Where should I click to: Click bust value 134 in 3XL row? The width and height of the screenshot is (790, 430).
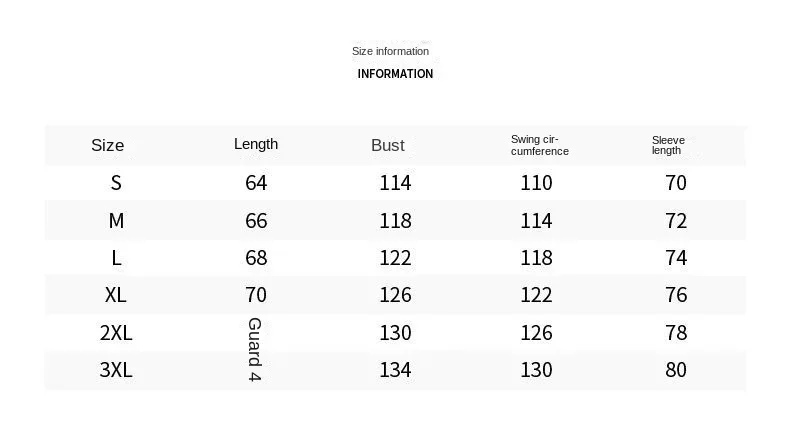(x=396, y=370)
